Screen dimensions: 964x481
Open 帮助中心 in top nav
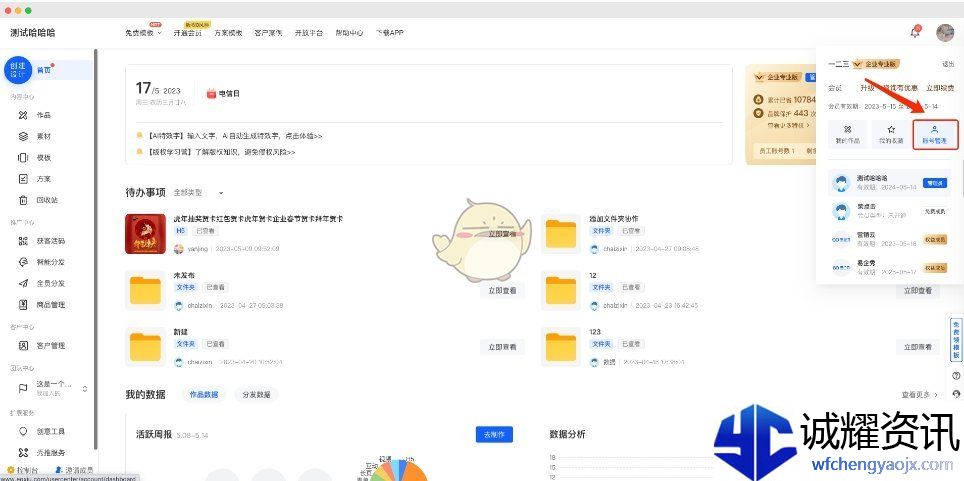pyautogui.click(x=349, y=33)
